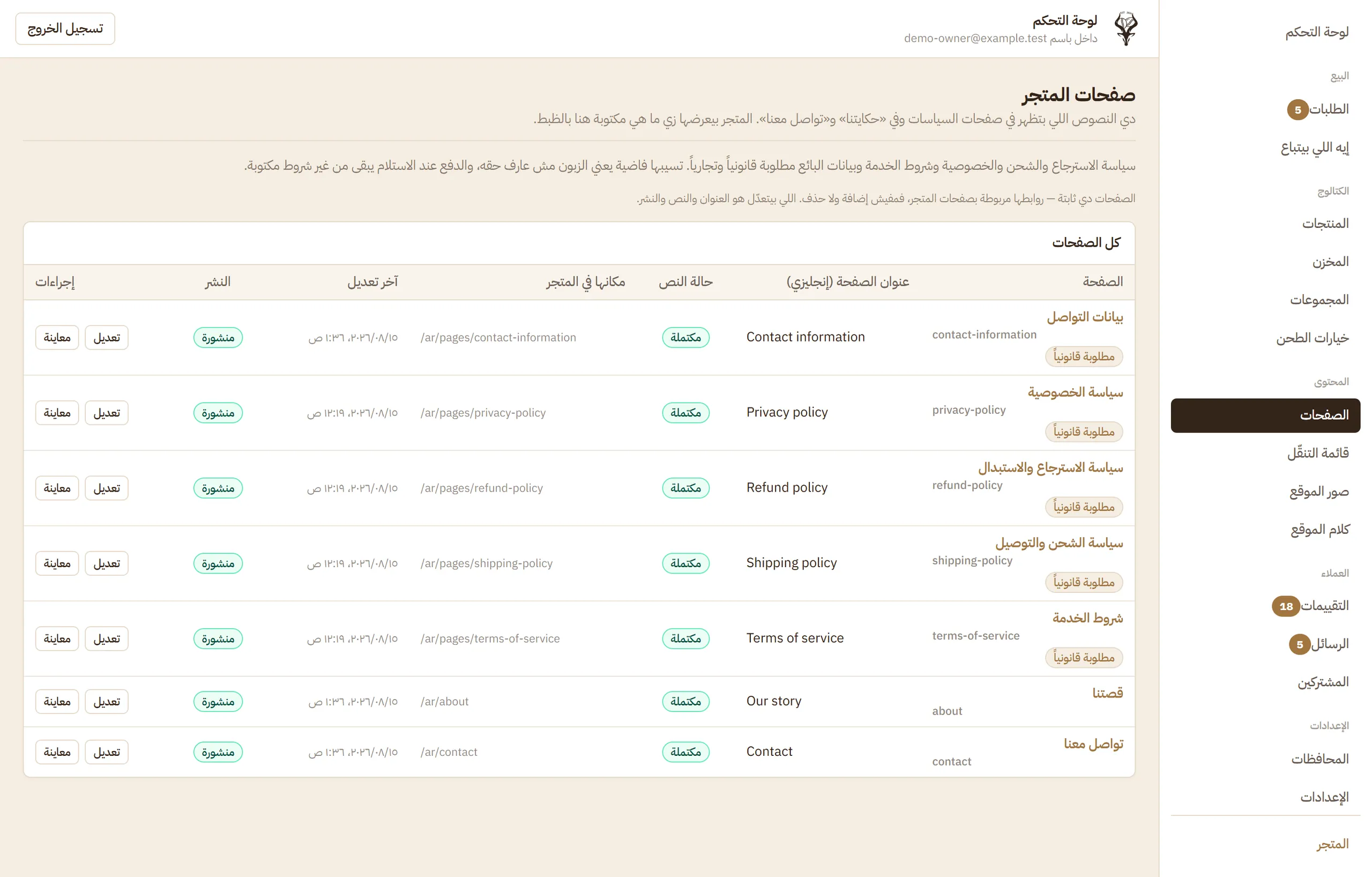
Task: Click تعديل for the Shipping policy row
Action: point(107,563)
